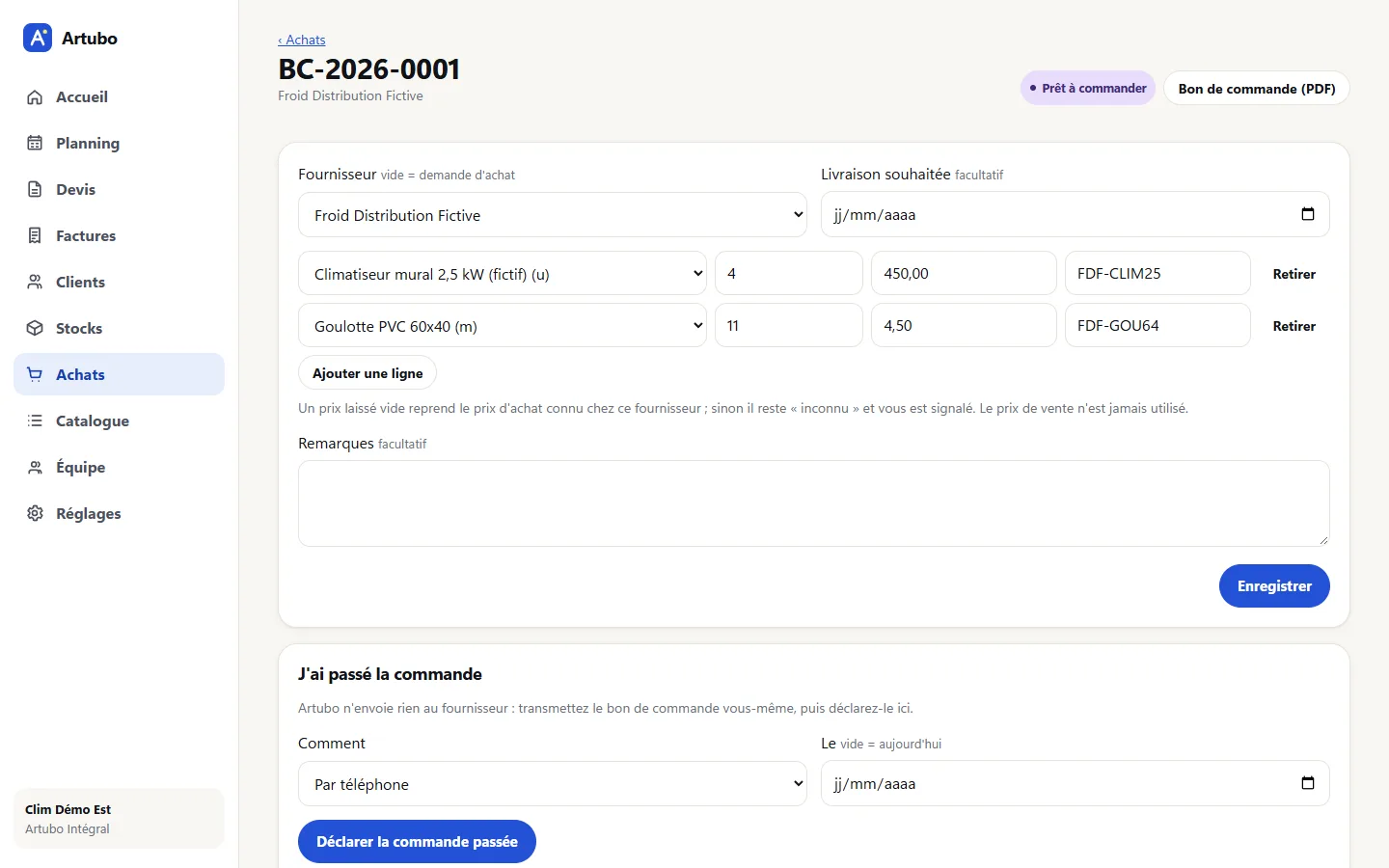Open Catalogue section
Screen dimensions: 1389x868
coord(119,421)
